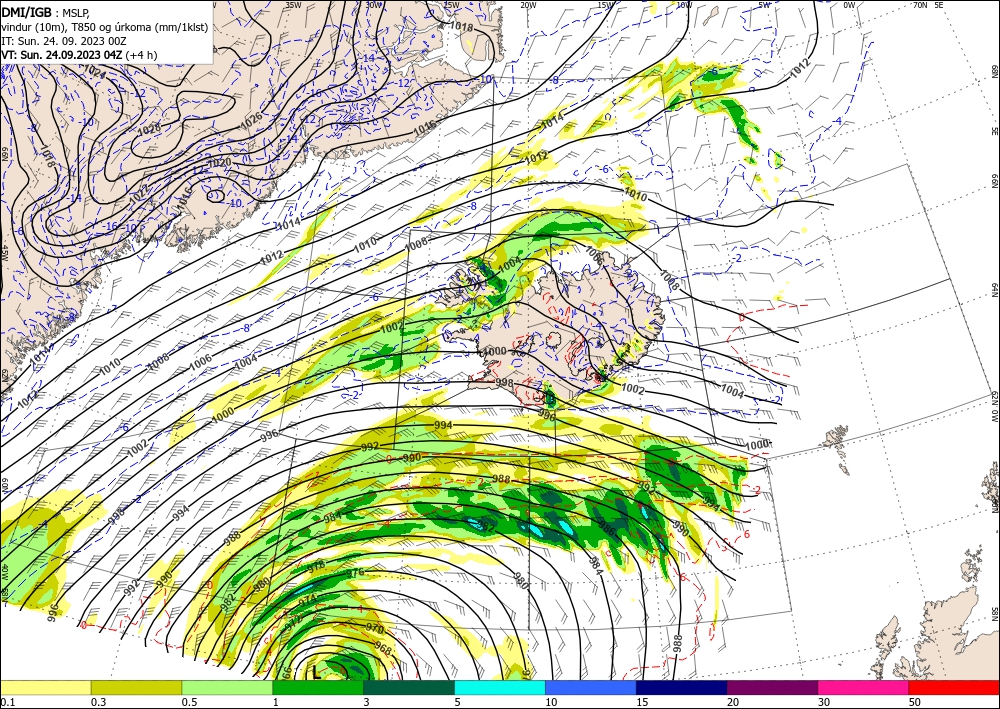1000x709 pixels.
Task: Click the '976' isobar label
Action: coord(355,573)
